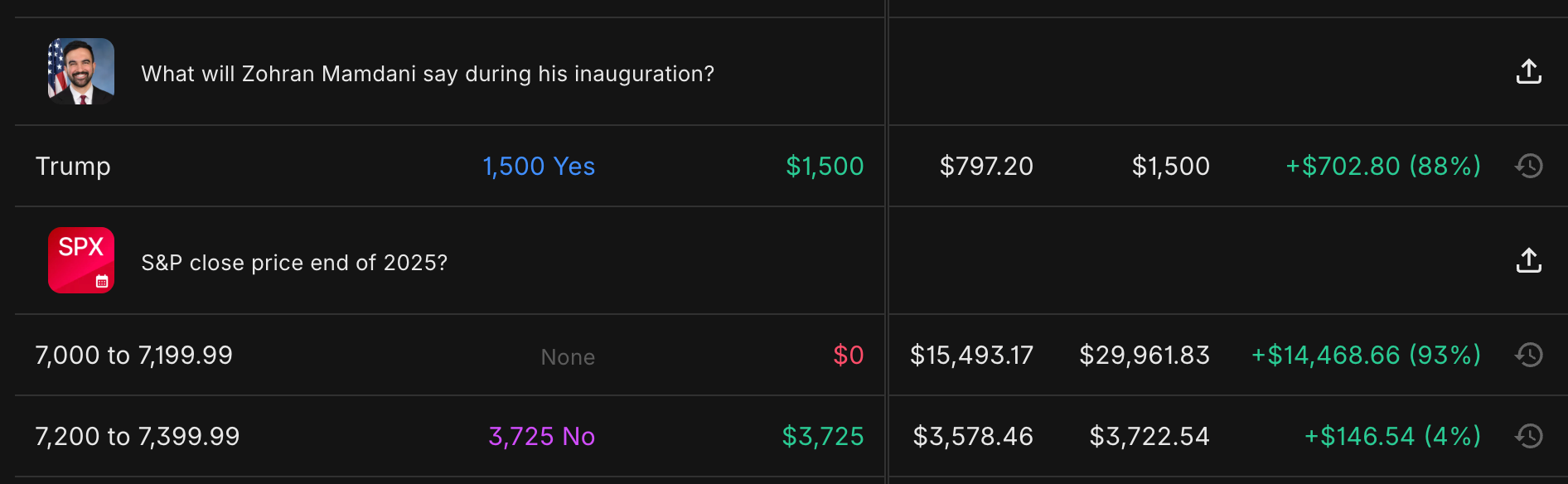Click the +$702.80 (88%) return value
This screenshot has height=484, width=1568.
pos(1382,166)
